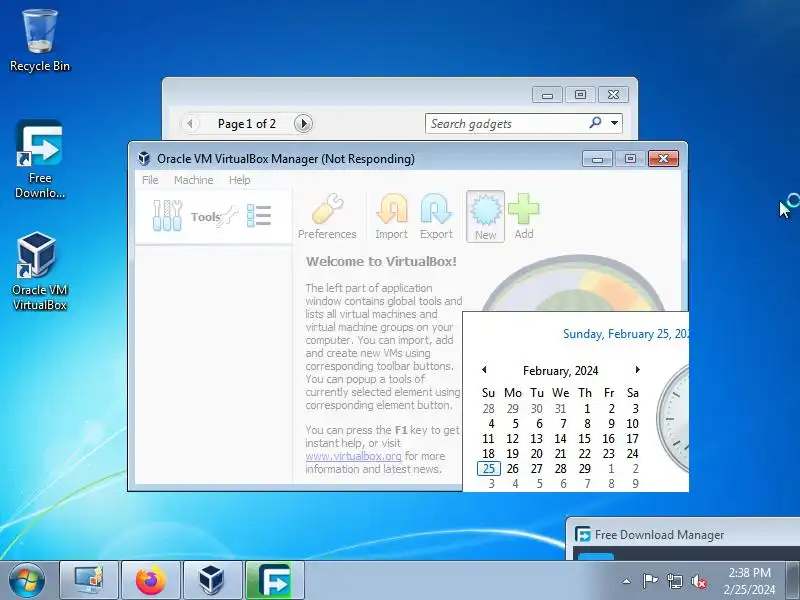The height and width of the screenshot is (600, 800).
Task: Select Free Download Manager desktop shortcut
Action: click(40, 159)
